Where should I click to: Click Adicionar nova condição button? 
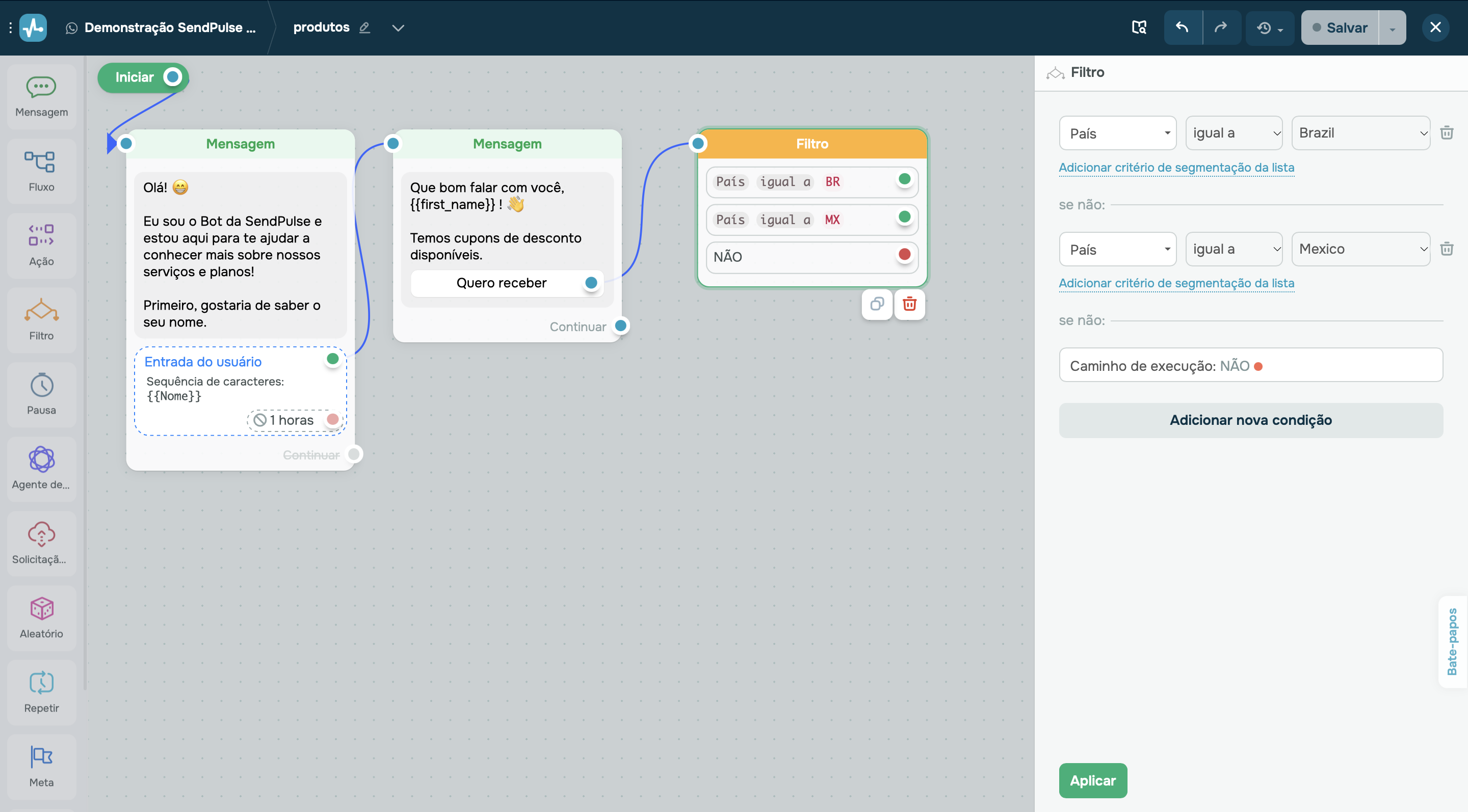1251,420
